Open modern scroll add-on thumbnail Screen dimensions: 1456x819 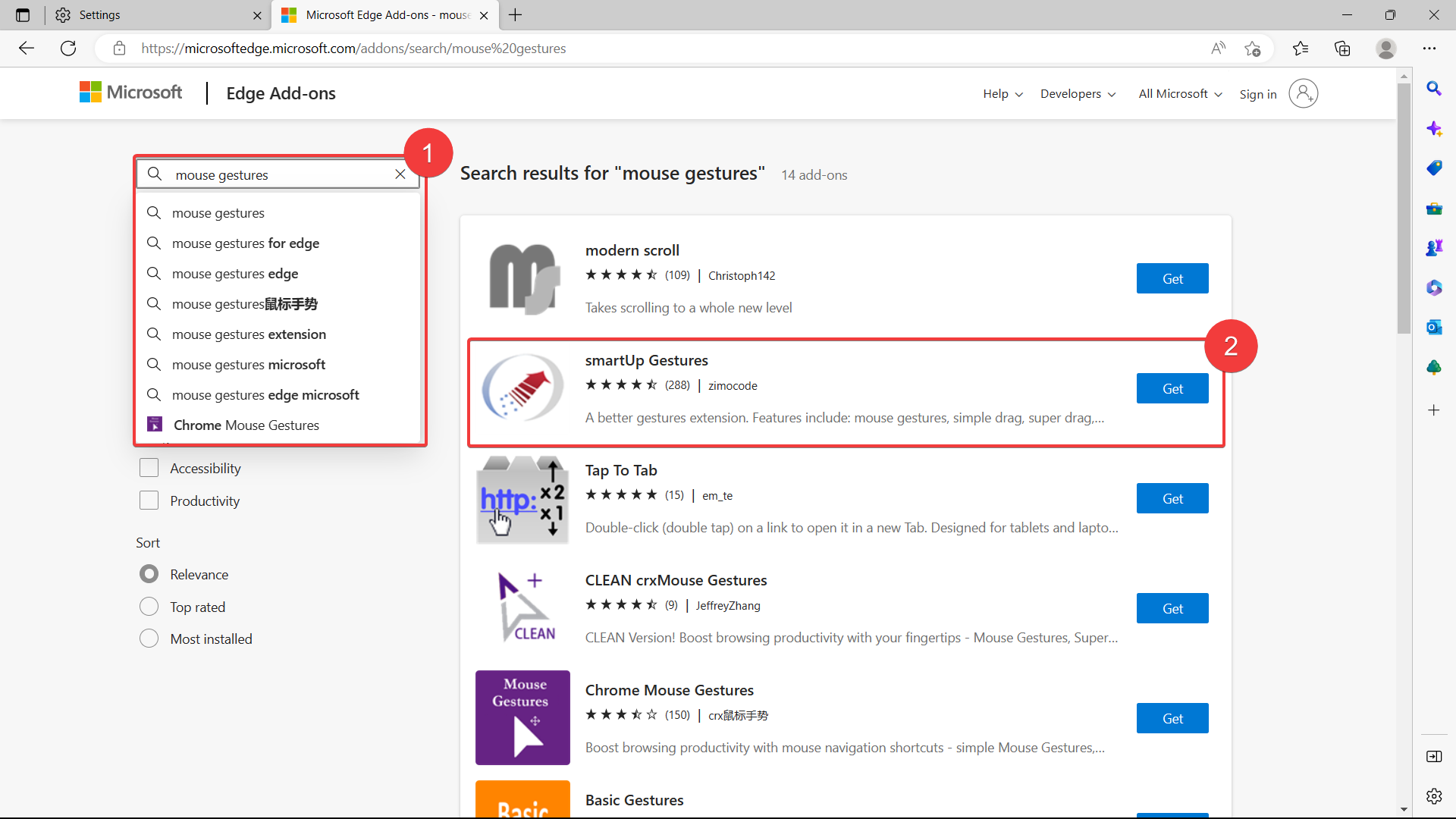[x=522, y=278]
